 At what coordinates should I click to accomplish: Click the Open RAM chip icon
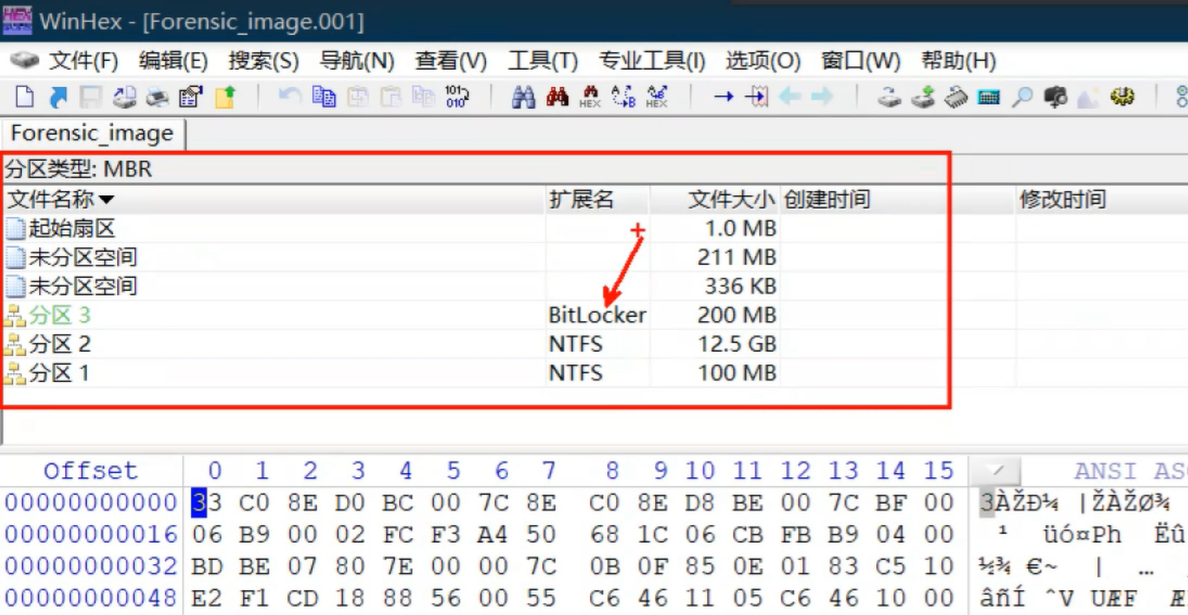tap(955, 97)
